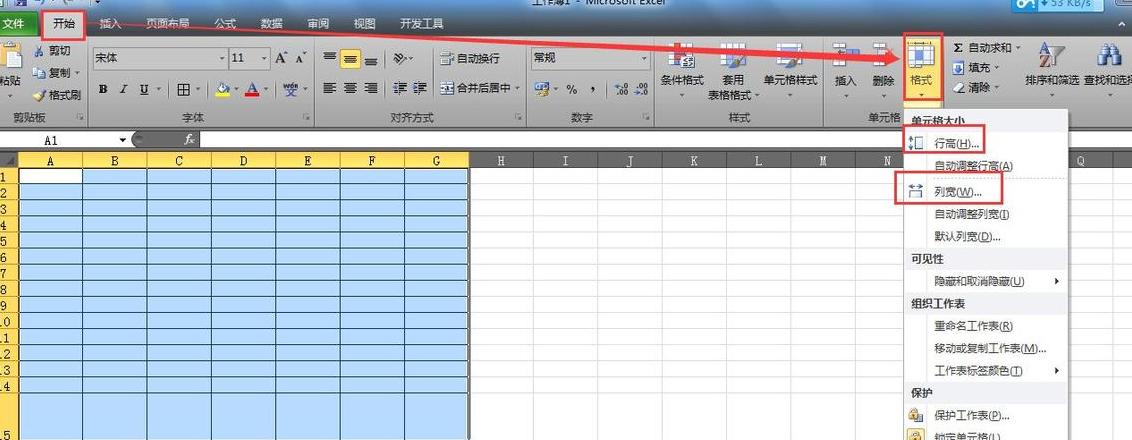Apply comma style number format
Viewport: 1132px width, 440px height.
click(x=593, y=89)
